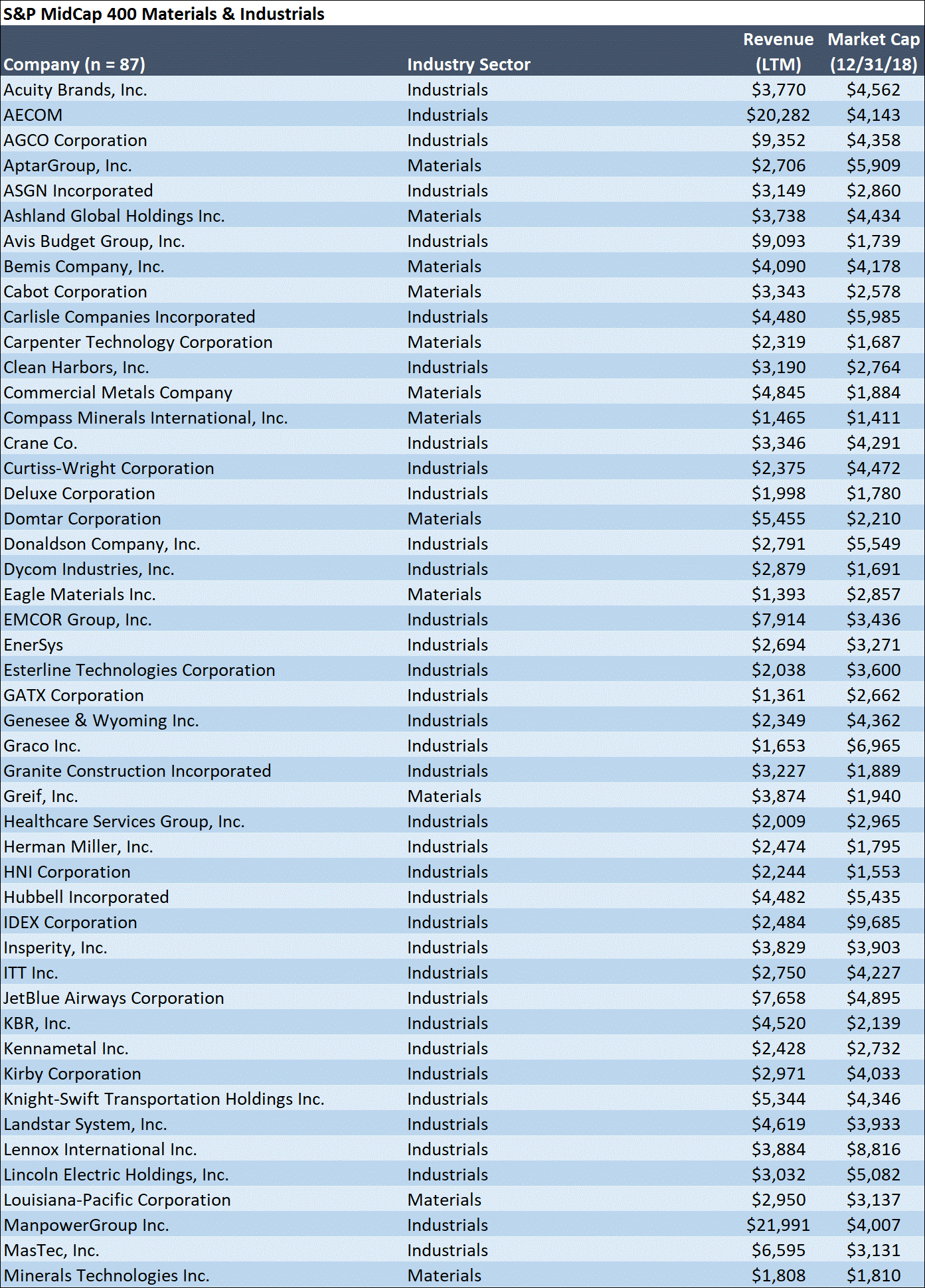The height and width of the screenshot is (1288, 925).
Task: Select 'Compass Minerals International, Inc.' cell
Action: (x=146, y=418)
